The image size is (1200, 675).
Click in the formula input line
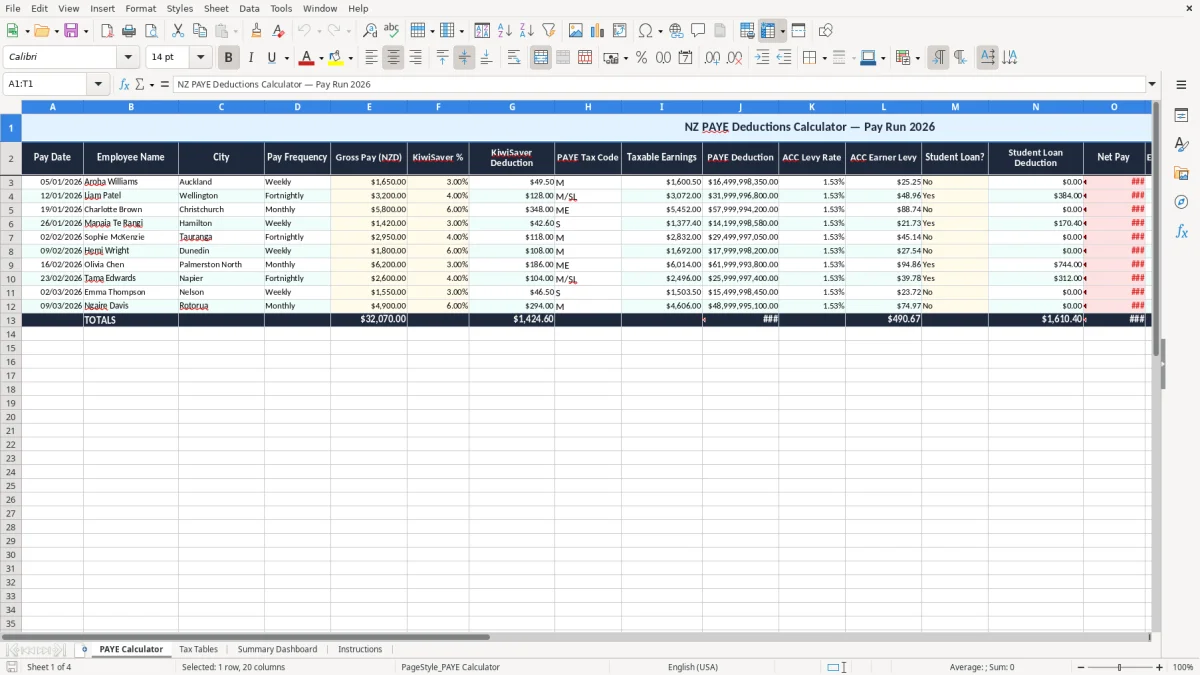658,84
